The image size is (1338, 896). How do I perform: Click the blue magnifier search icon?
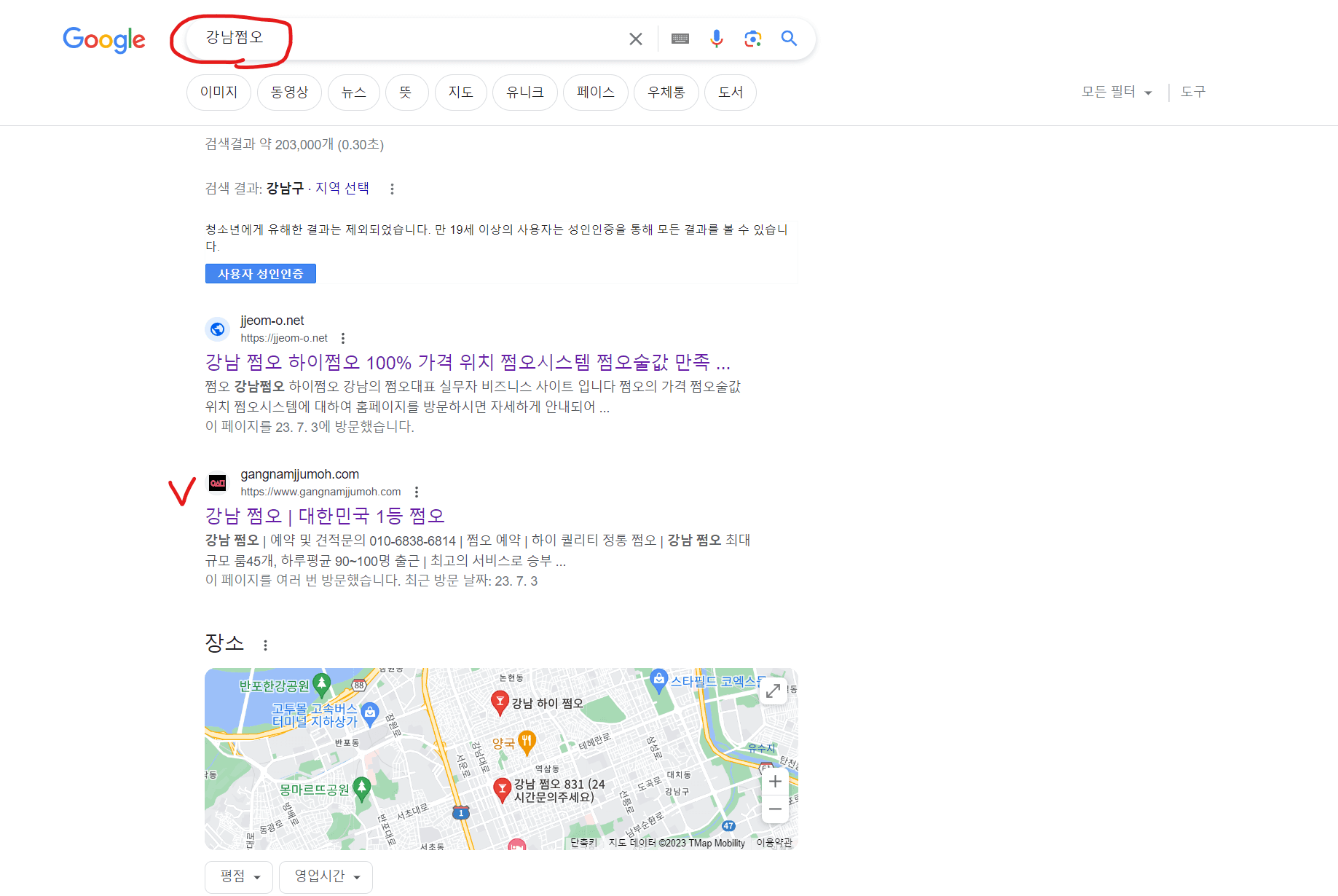coord(789,38)
